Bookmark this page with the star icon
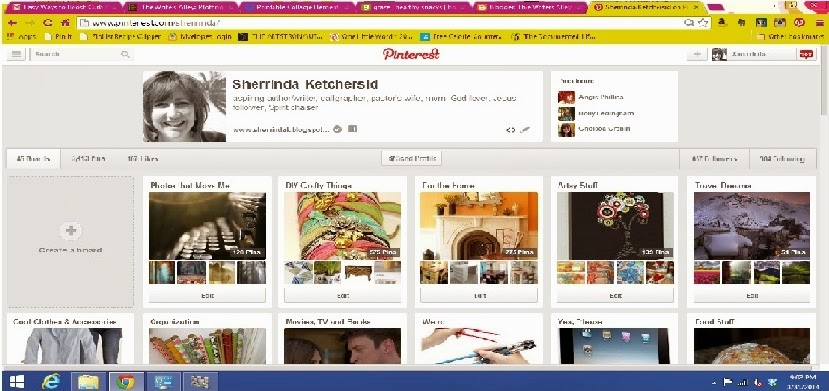The width and height of the screenshot is (829, 391). (703, 23)
